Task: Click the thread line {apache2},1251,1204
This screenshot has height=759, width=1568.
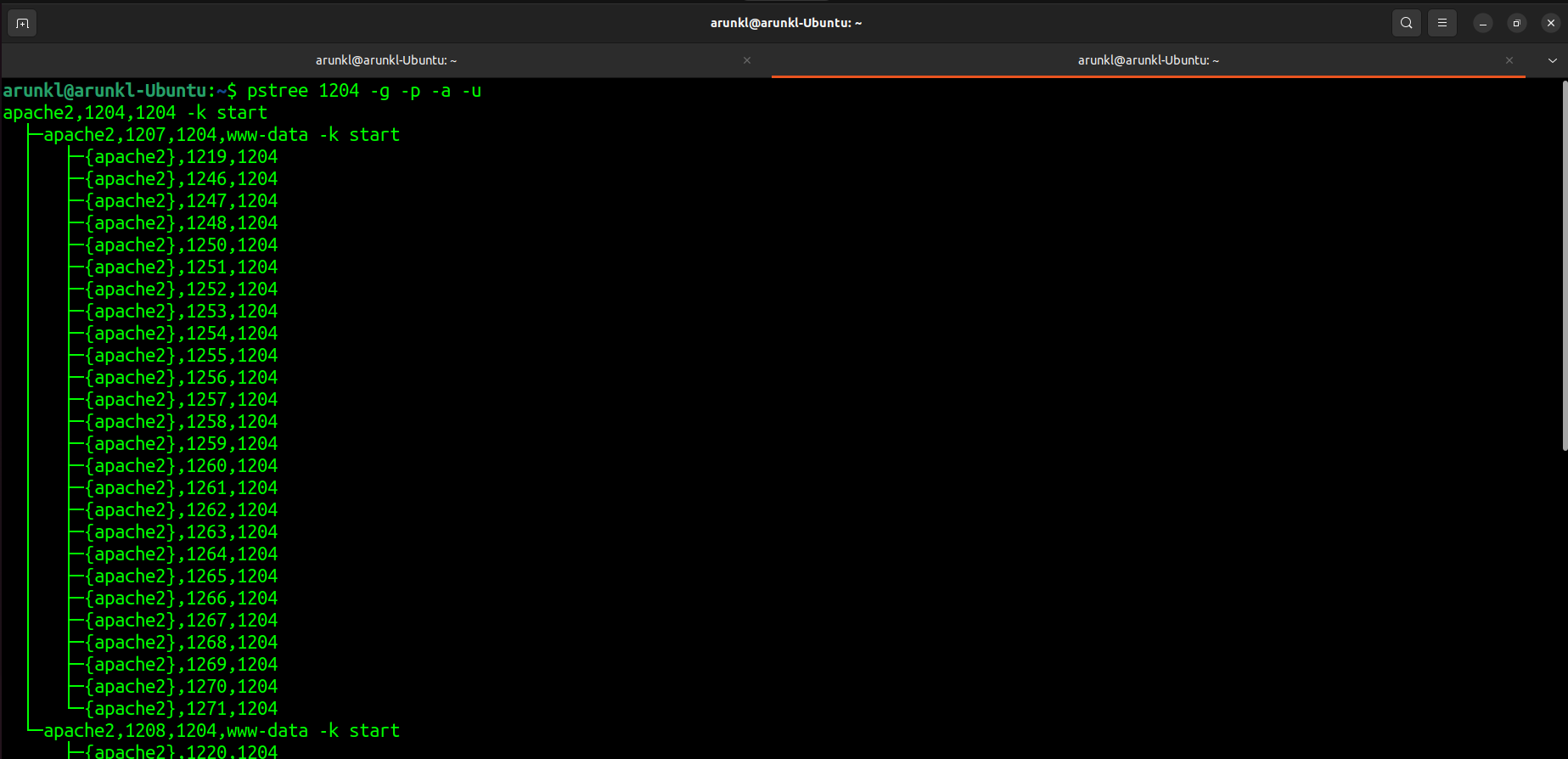Action: [x=181, y=267]
